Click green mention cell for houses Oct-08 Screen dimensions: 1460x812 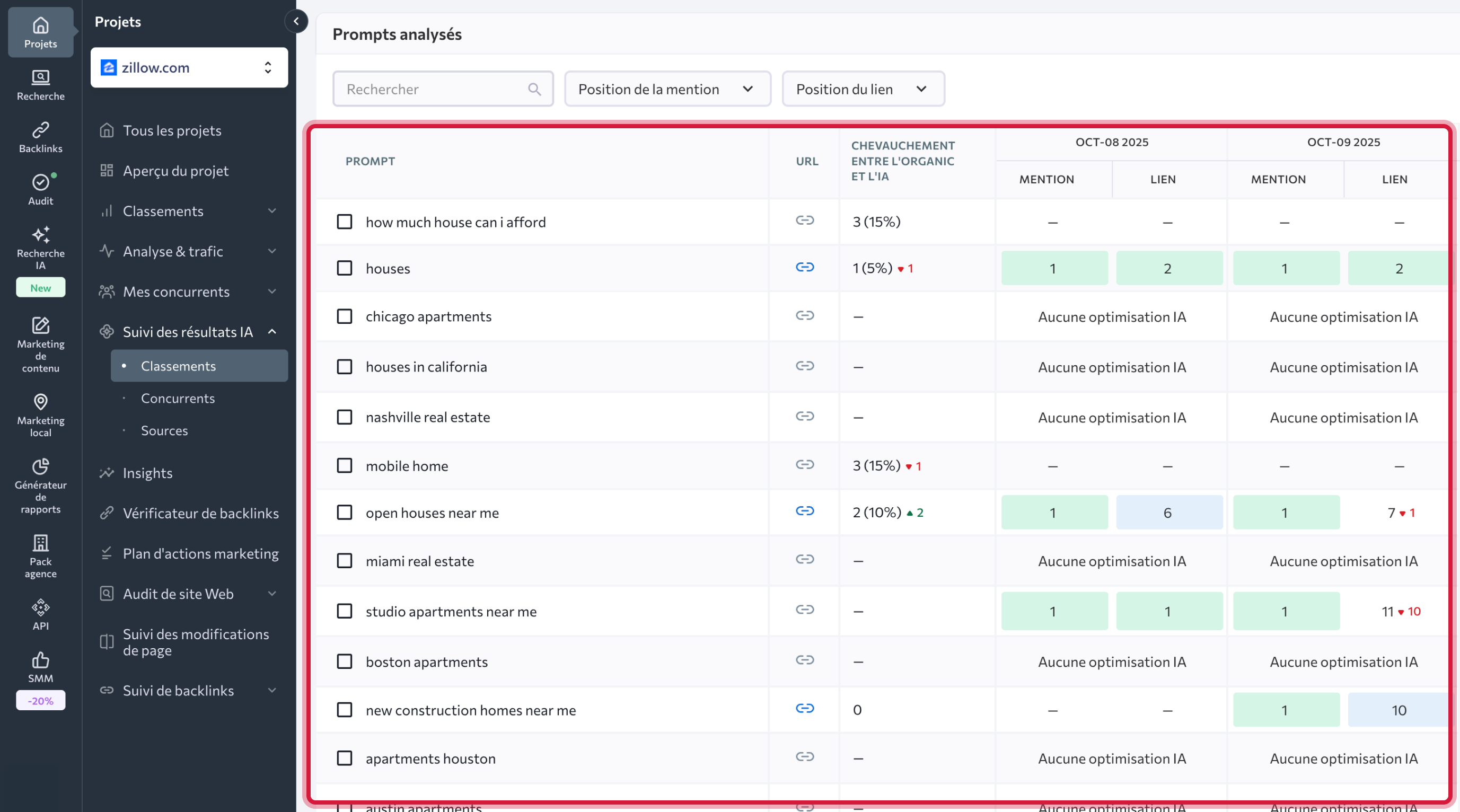coord(1053,268)
